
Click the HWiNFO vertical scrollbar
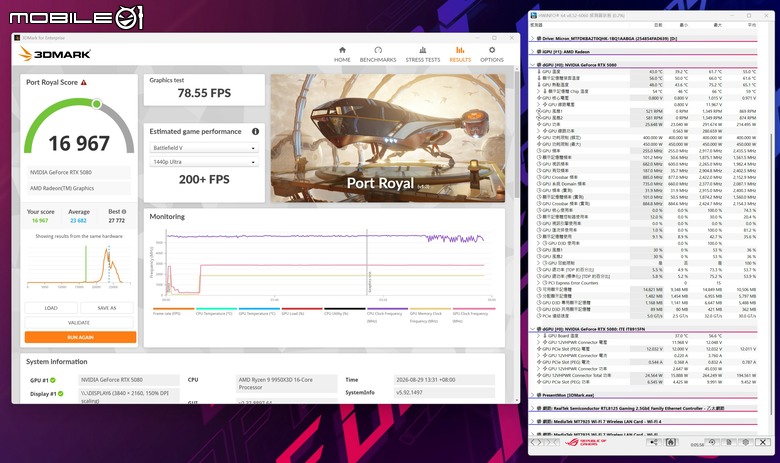[771, 274]
